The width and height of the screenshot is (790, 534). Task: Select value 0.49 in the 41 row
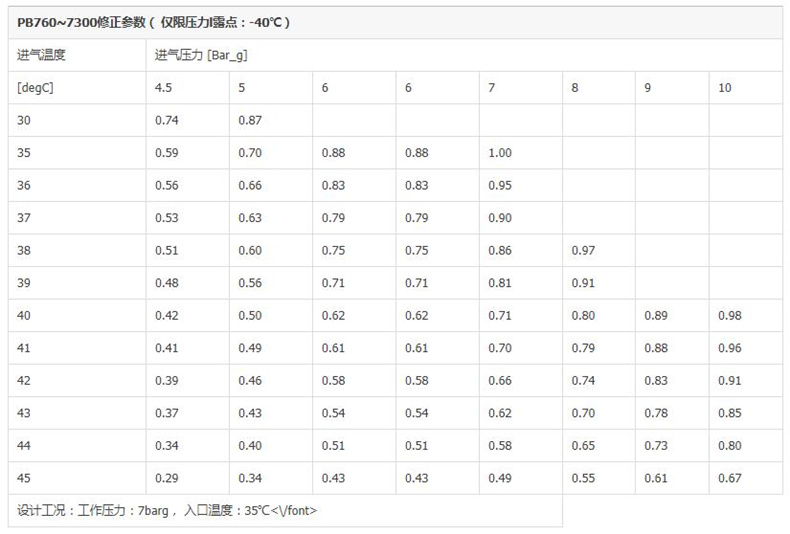point(250,348)
